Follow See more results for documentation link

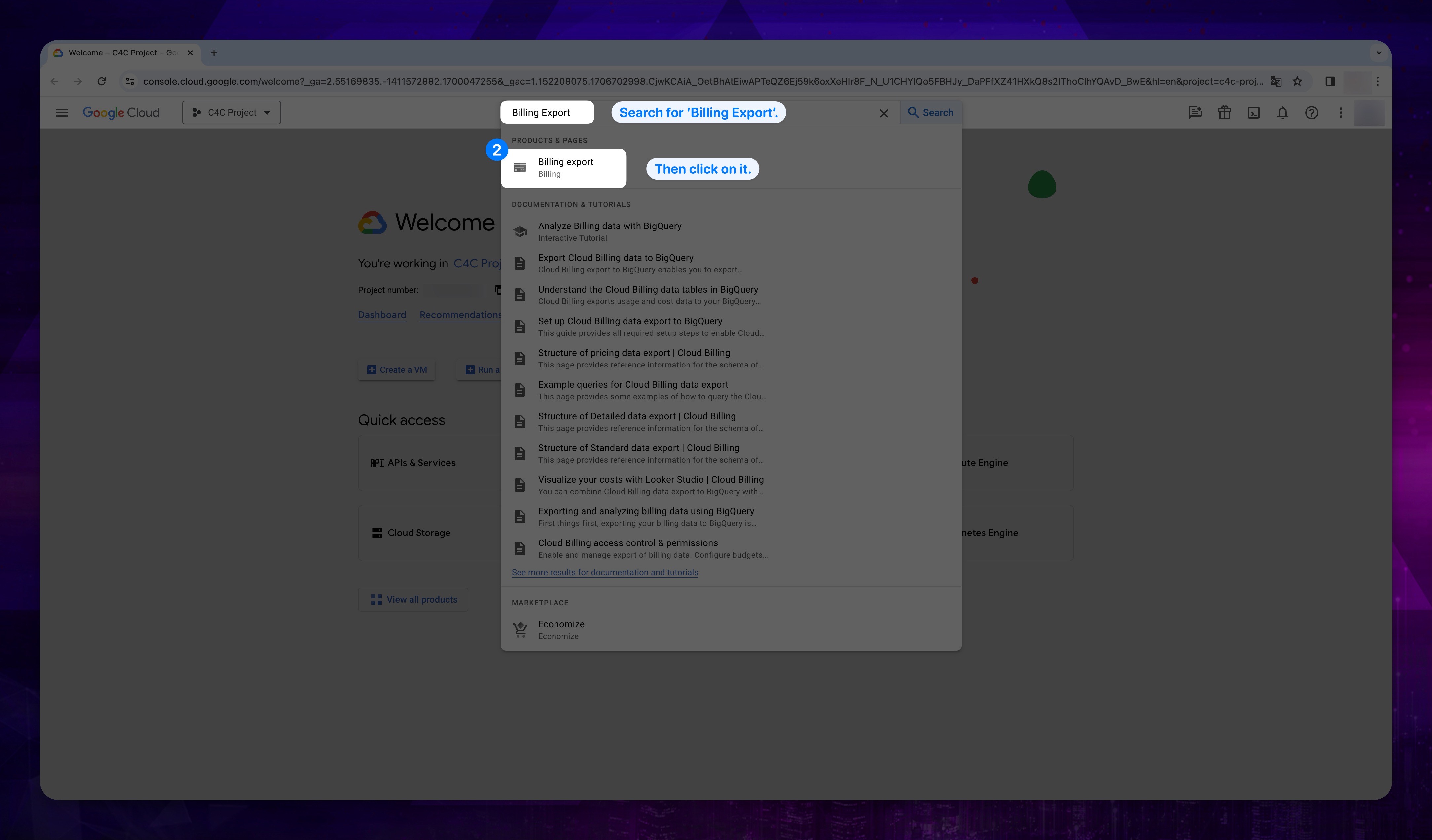[x=605, y=572]
